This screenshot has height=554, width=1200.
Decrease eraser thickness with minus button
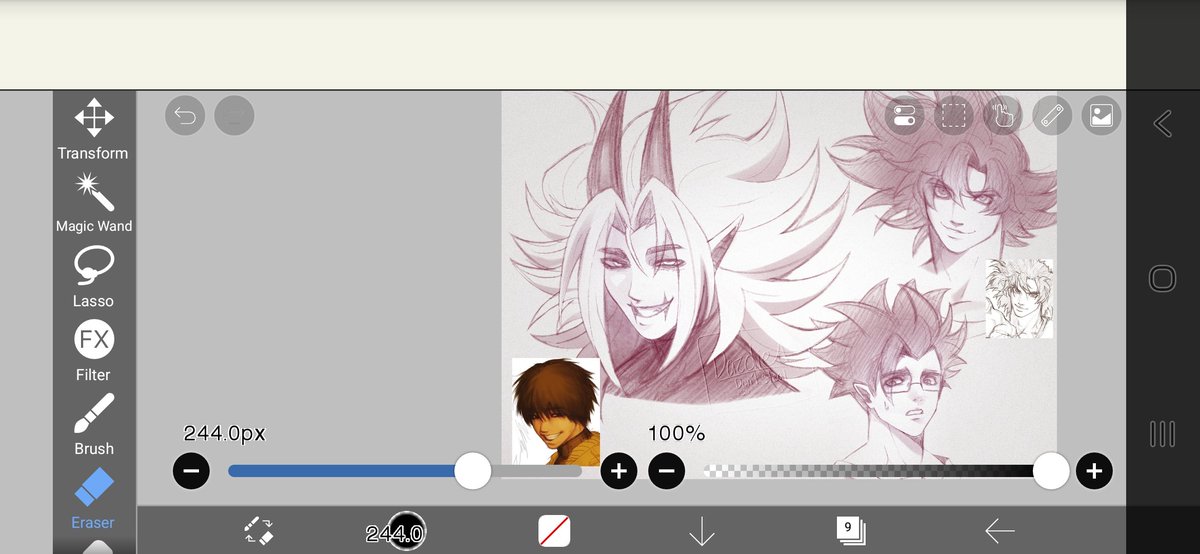click(191, 471)
